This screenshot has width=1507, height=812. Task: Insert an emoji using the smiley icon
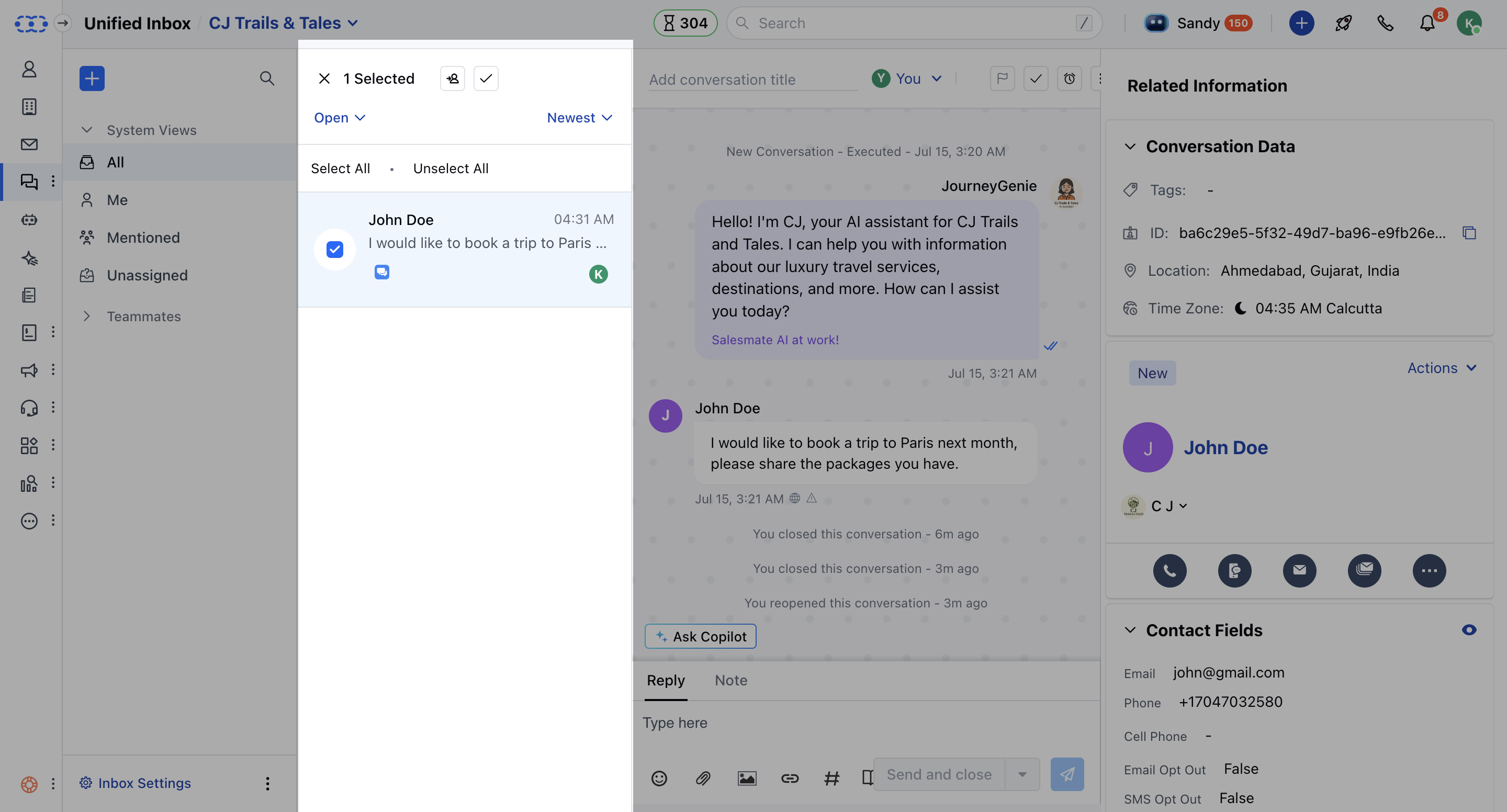coord(659,777)
